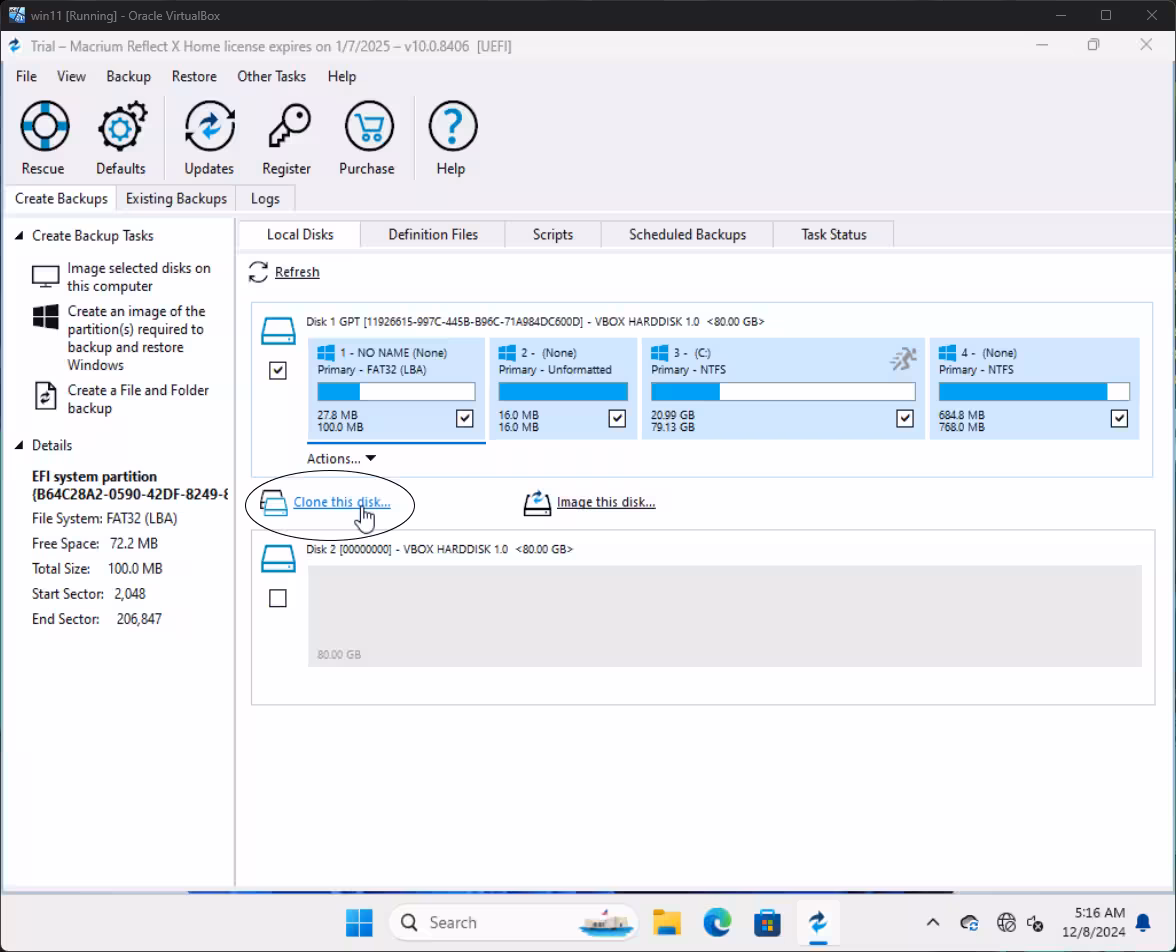
Task: Select Create image of partitions to restore Windows
Action: pyautogui.click(x=136, y=338)
